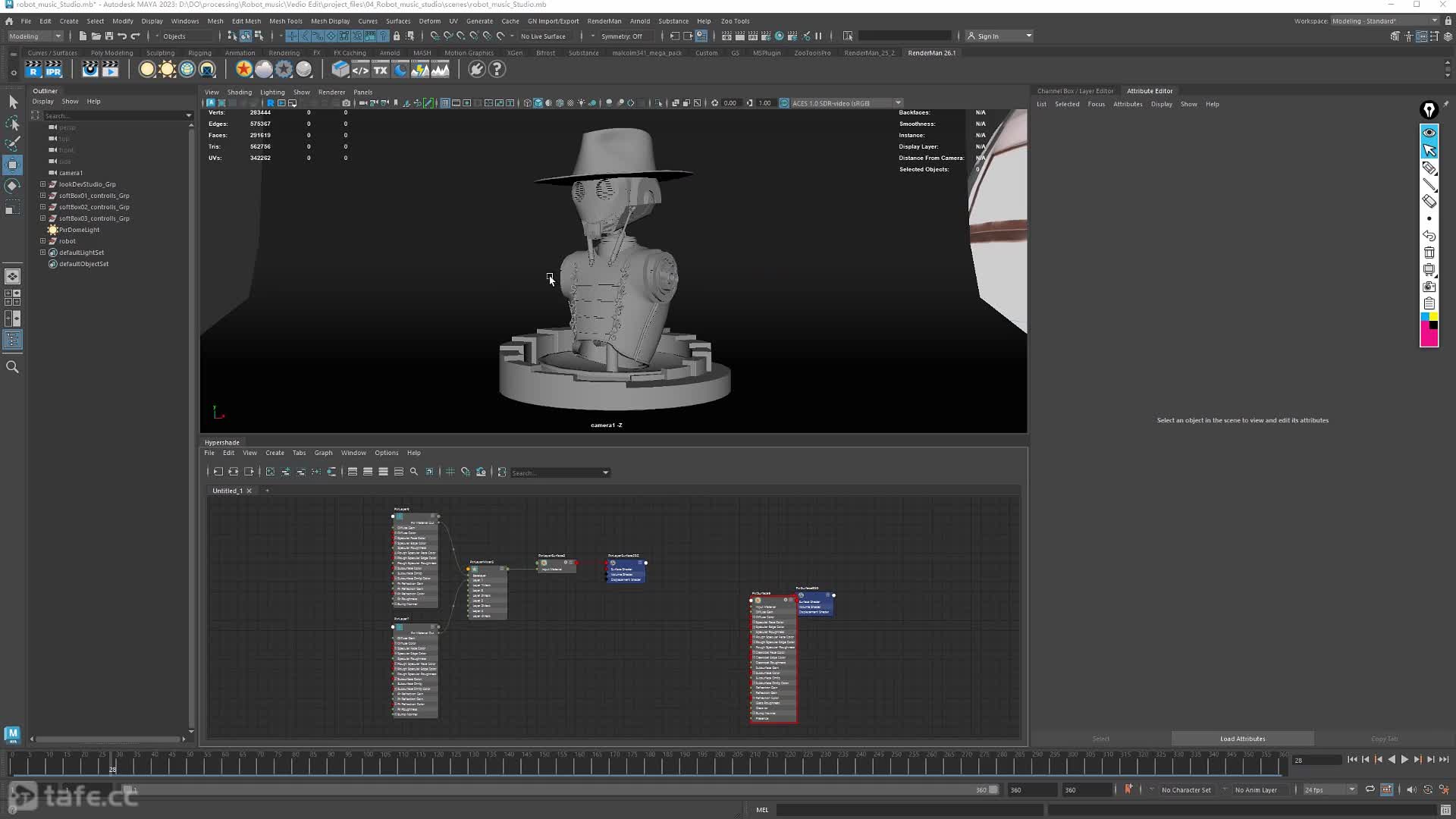Image resolution: width=1456 pixels, height=819 pixels.
Task: Click the code brackets shelf icon
Action: click(360, 70)
